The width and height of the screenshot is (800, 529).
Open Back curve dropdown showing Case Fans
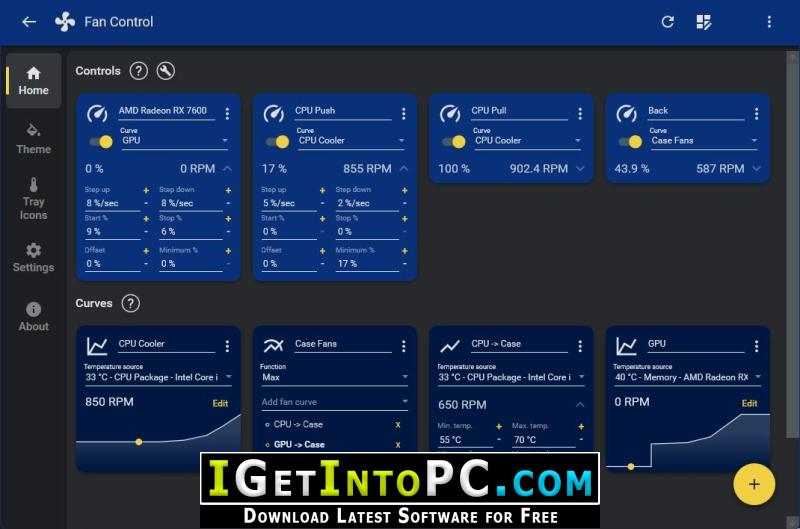click(704, 140)
